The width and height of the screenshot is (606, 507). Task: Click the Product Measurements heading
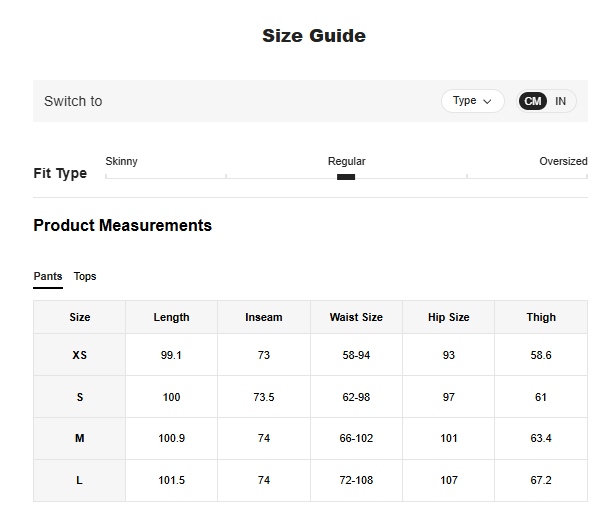coord(122,225)
